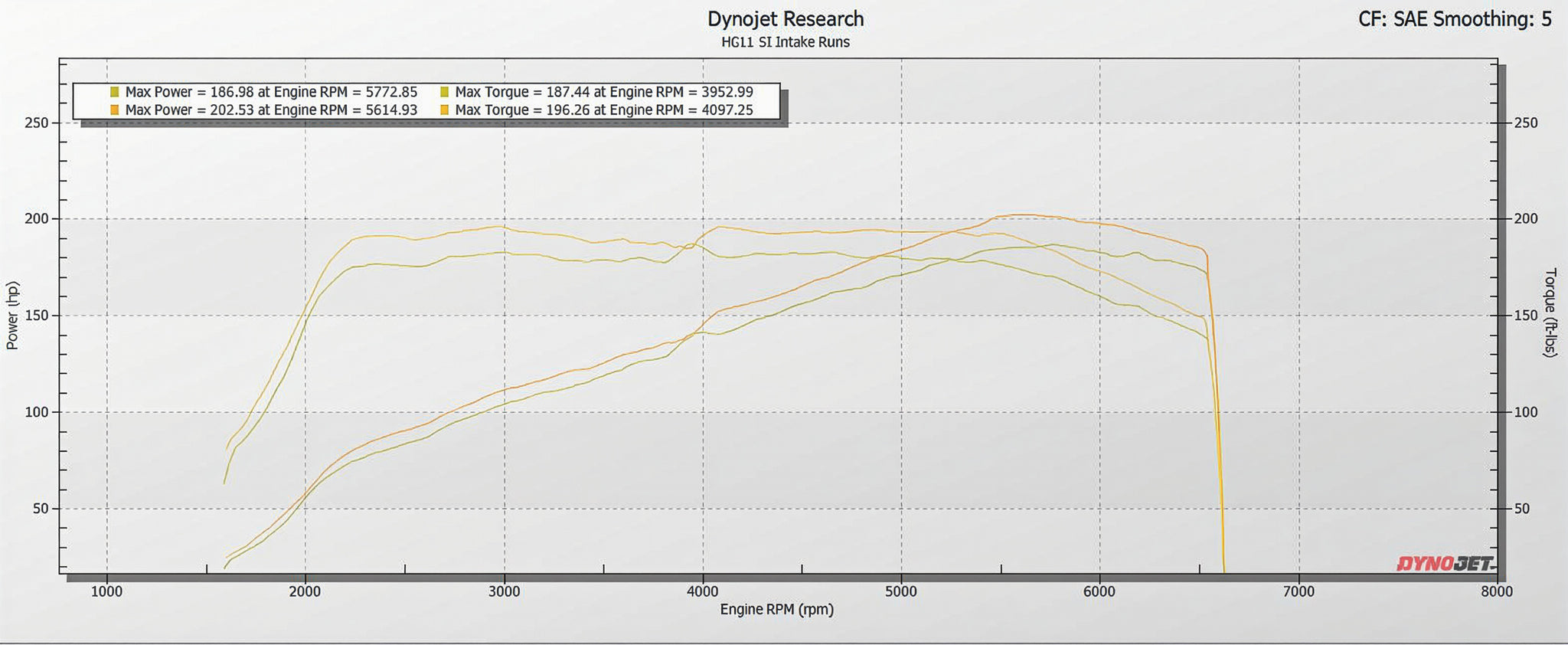Screen dimensions: 1568x645
Task: Click the Power (hp) axis title
Action: coord(12,316)
